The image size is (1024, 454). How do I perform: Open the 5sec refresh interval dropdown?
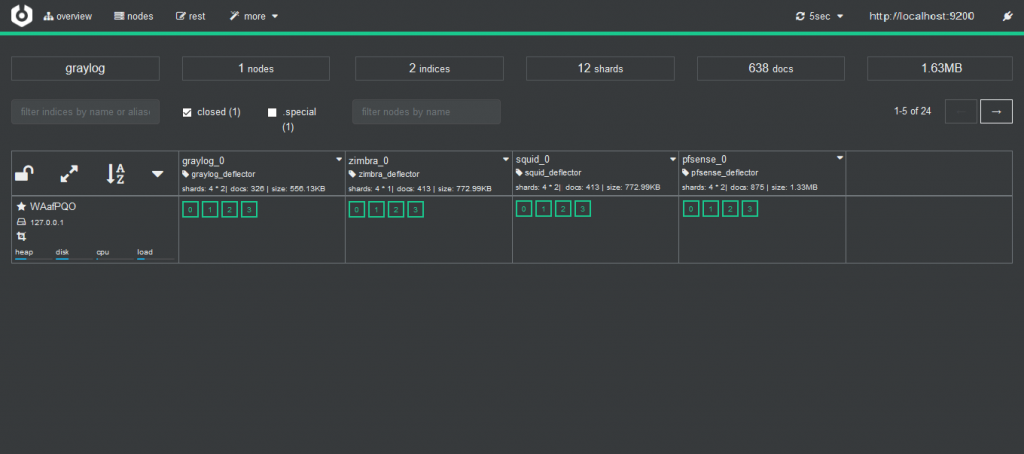820,17
